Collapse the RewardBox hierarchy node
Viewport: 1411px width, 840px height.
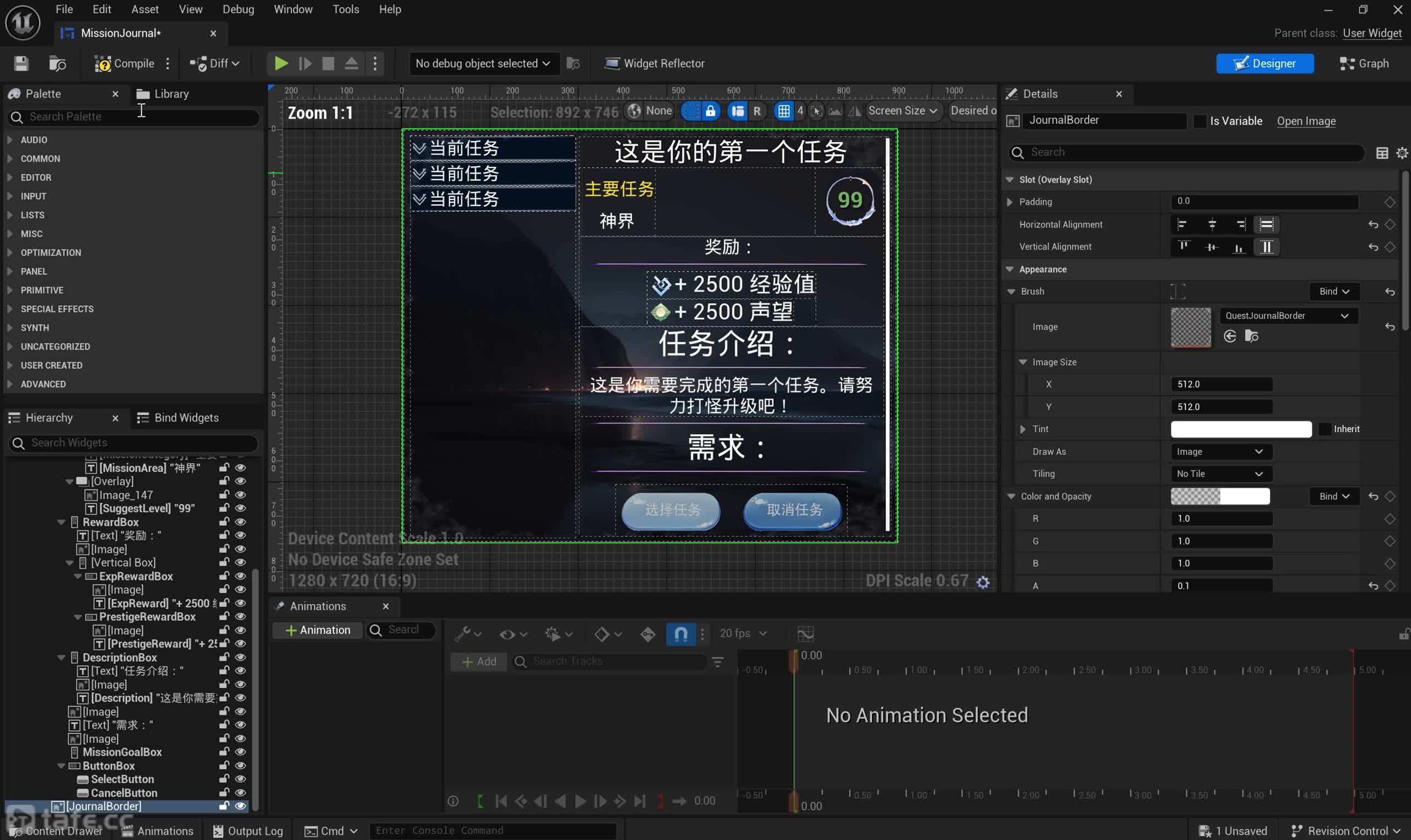point(61,523)
